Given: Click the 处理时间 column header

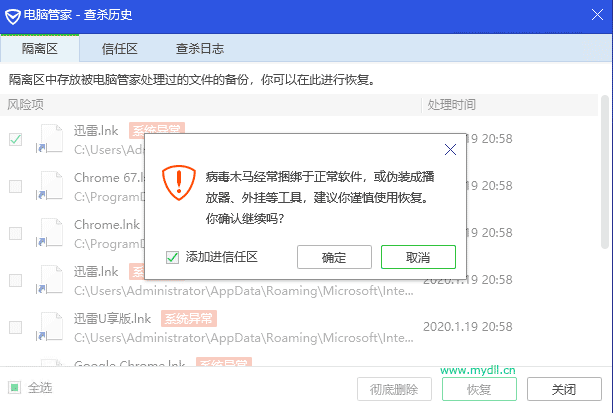Looking at the screenshot, I should pos(452,104).
